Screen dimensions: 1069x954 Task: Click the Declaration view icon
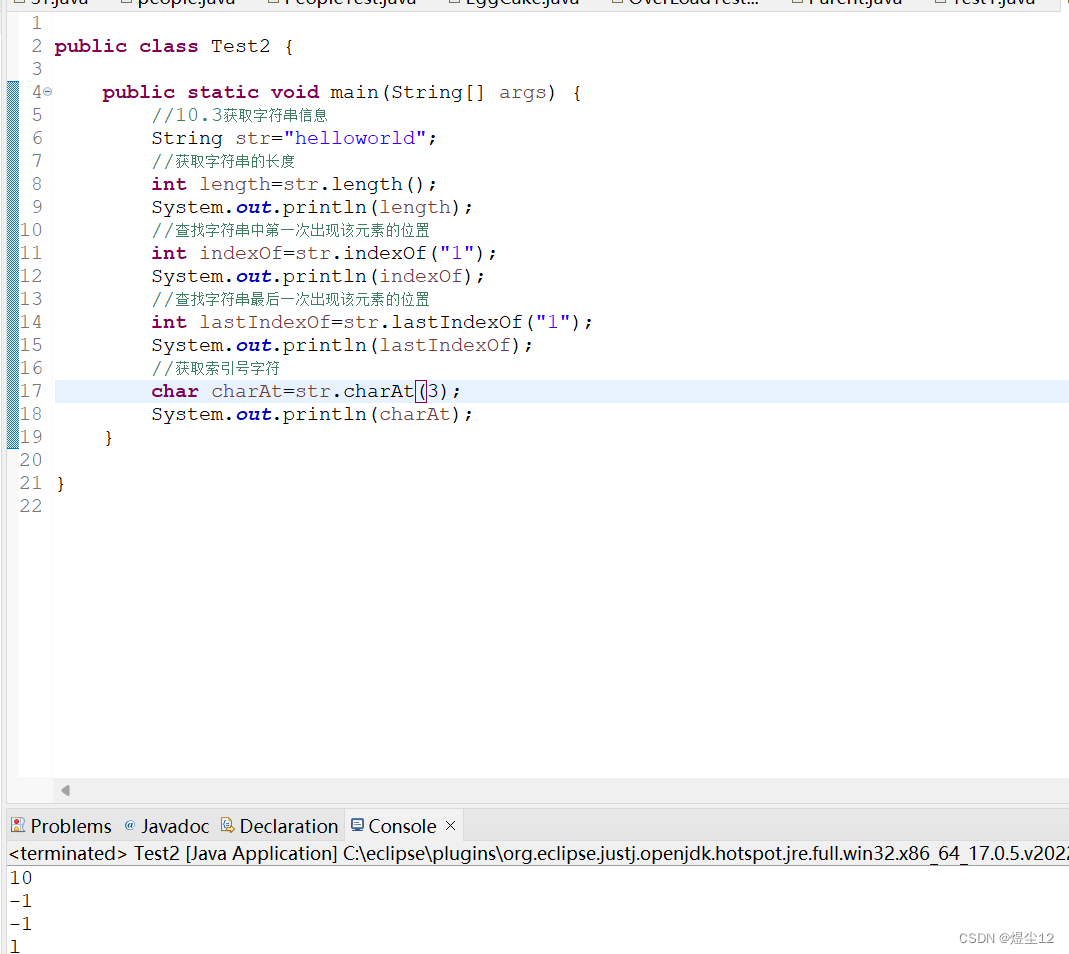point(225,825)
